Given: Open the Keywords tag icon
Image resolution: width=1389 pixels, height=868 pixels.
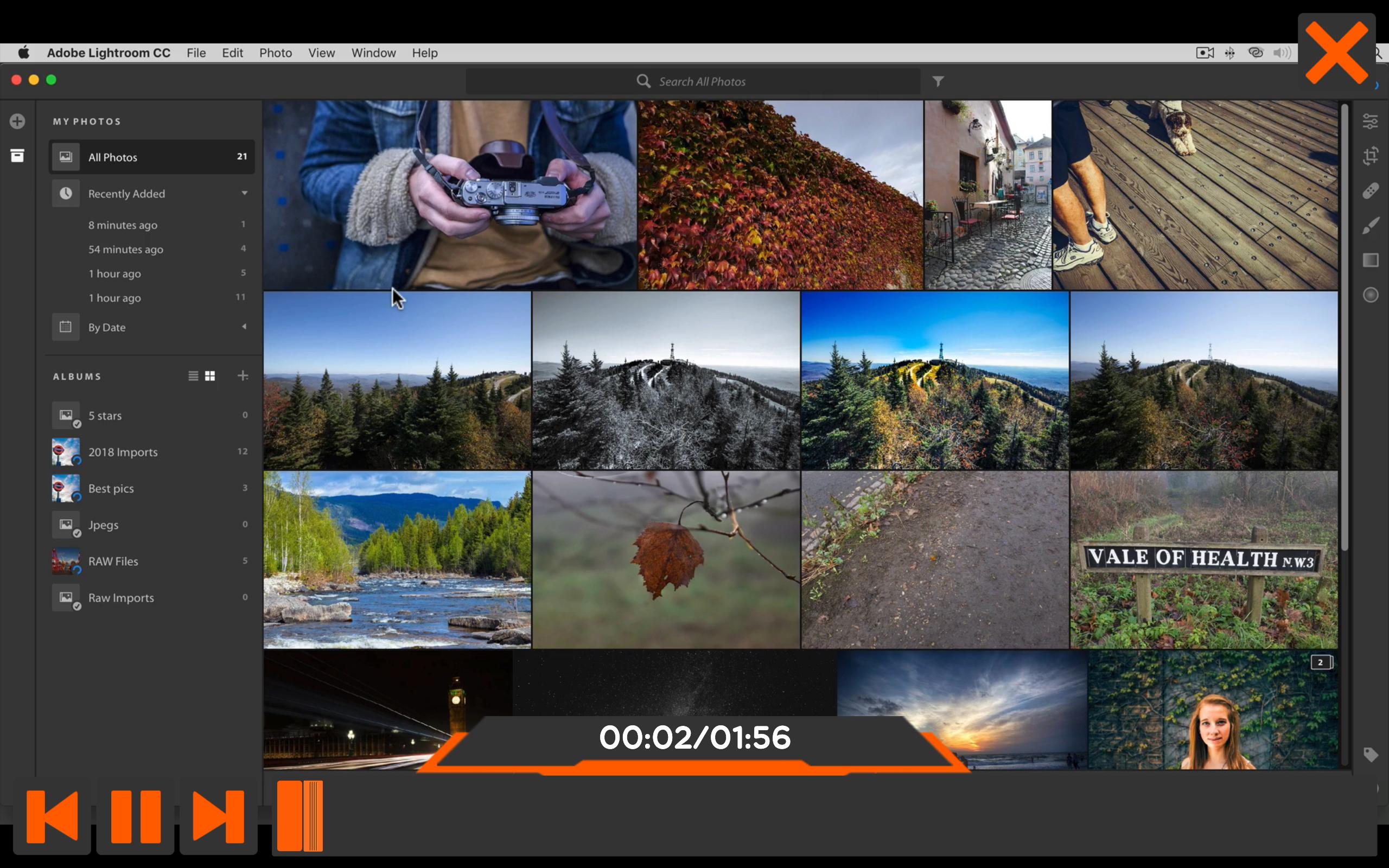Looking at the screenshot, I should click(x=1370, y=754).
